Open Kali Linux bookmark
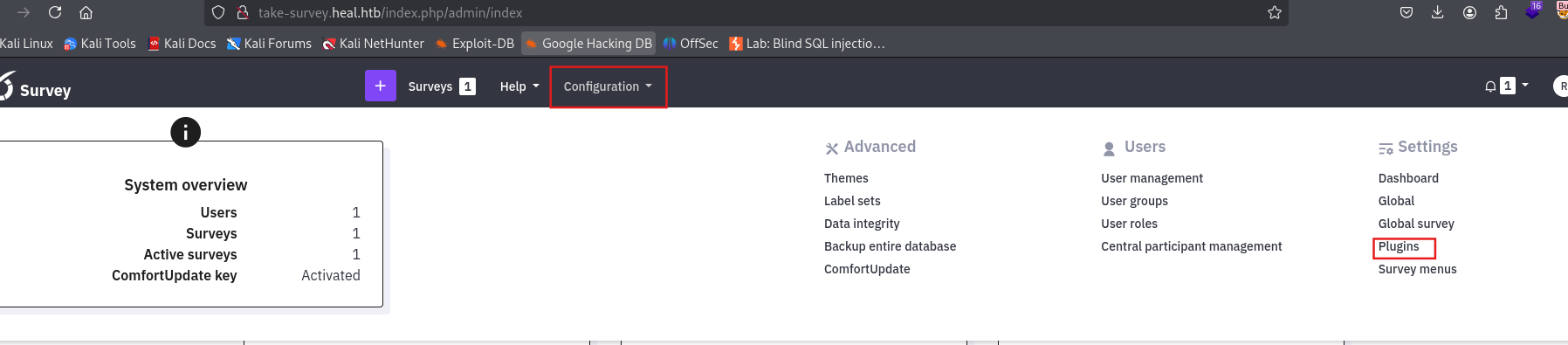 pos(26,44)
